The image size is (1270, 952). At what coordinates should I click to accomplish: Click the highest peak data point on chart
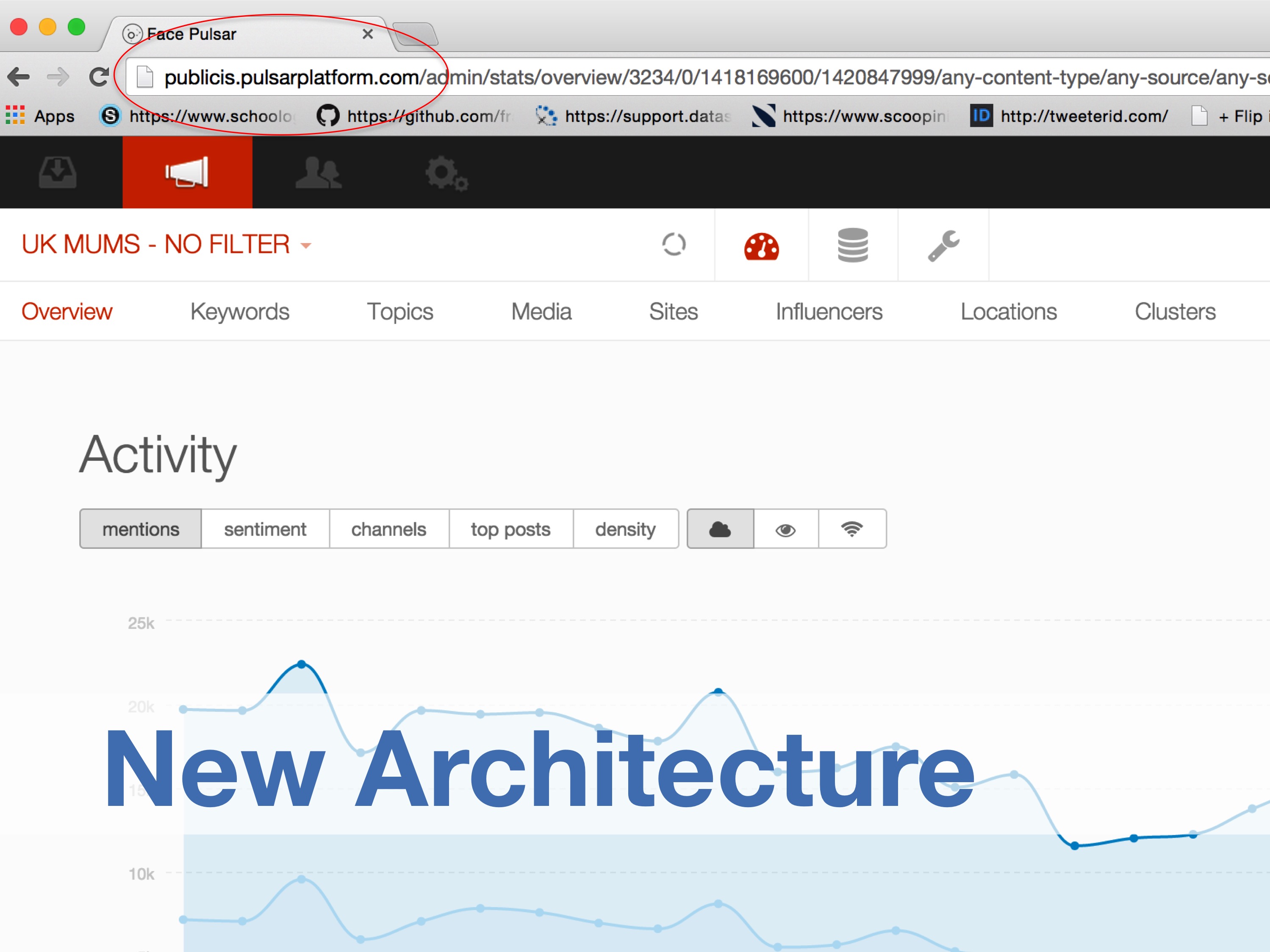302,664
